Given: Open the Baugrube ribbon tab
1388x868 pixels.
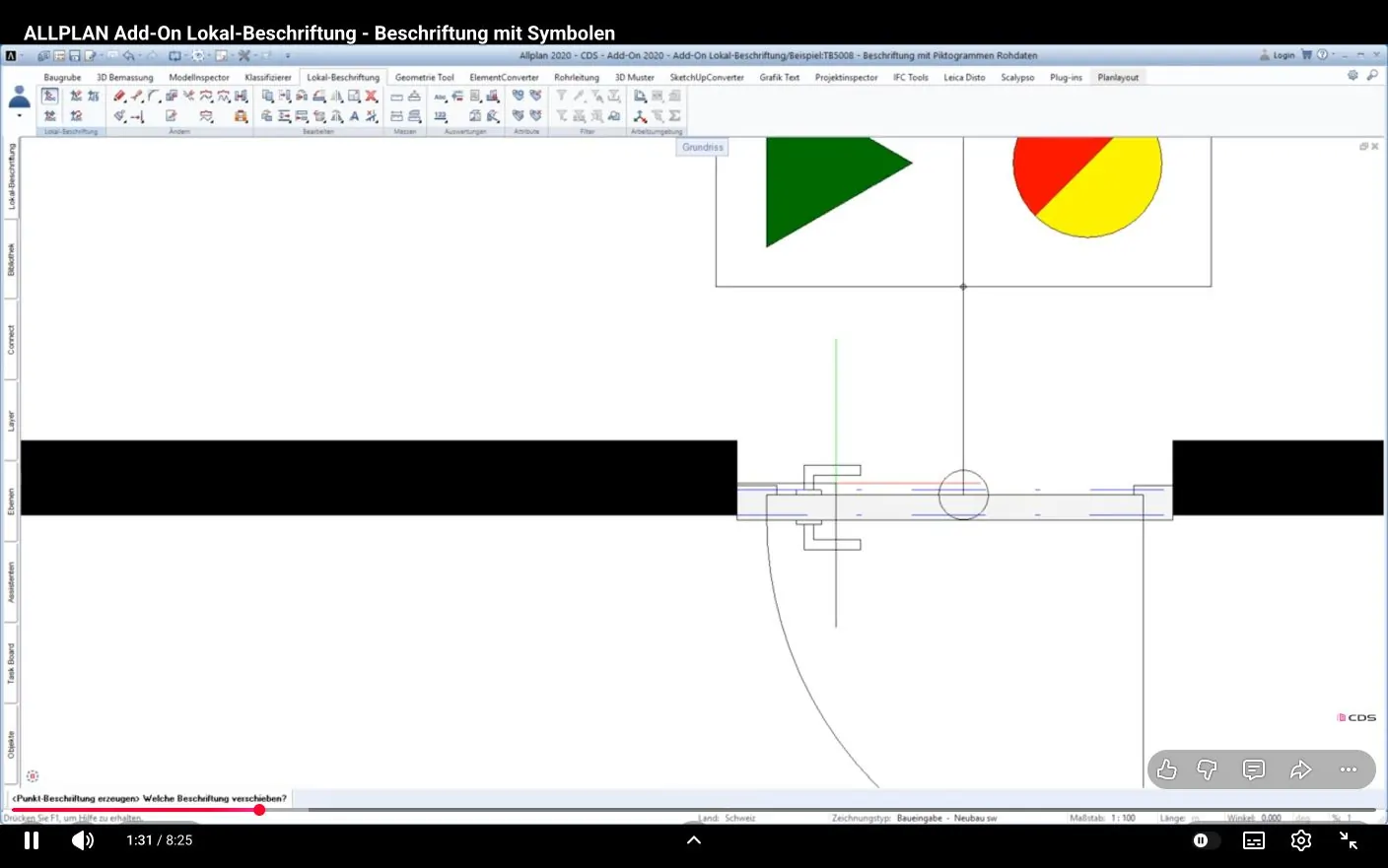Looking at the screenshot, I should (62, 77).
